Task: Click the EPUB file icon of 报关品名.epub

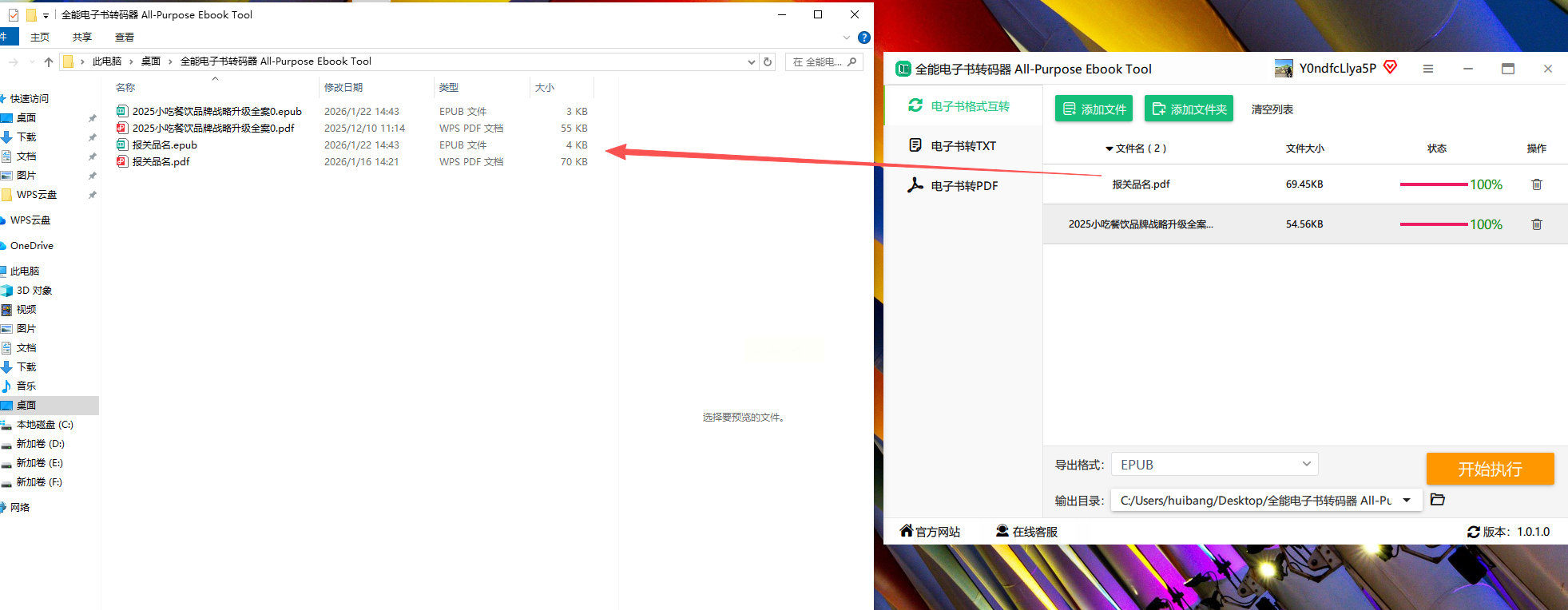Action: click(121, 145)
